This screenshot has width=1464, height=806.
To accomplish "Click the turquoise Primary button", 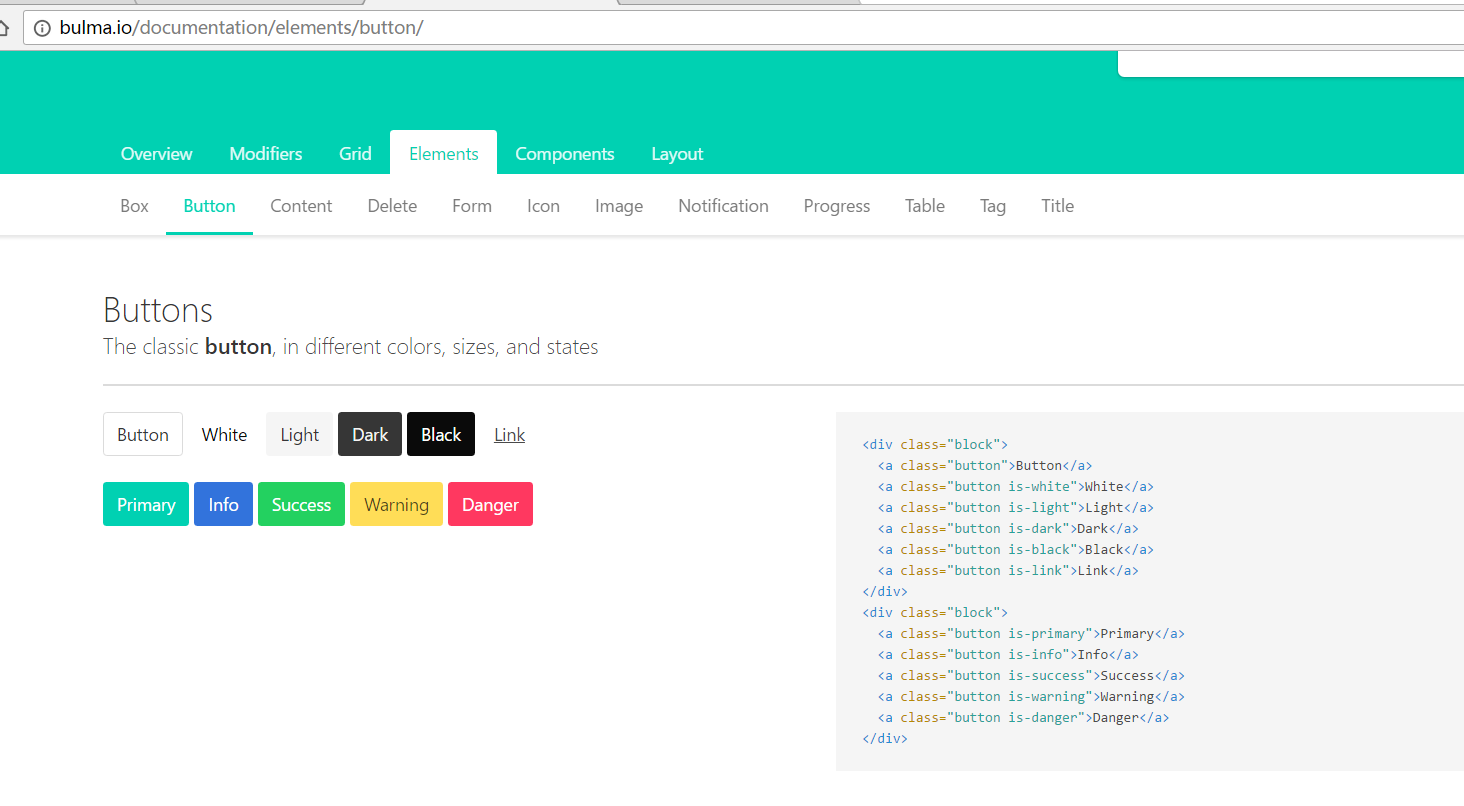I will [146, 504].
